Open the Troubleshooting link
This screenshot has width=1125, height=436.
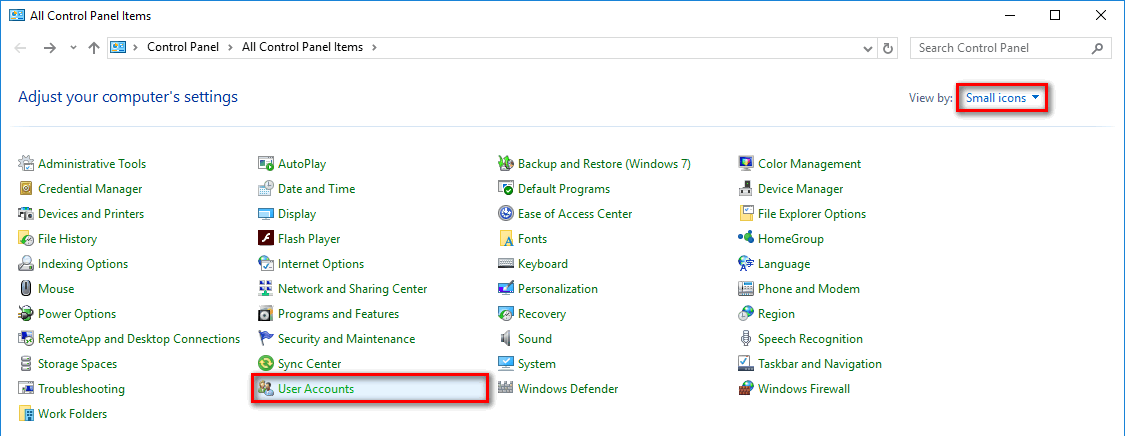click(81, 389)
